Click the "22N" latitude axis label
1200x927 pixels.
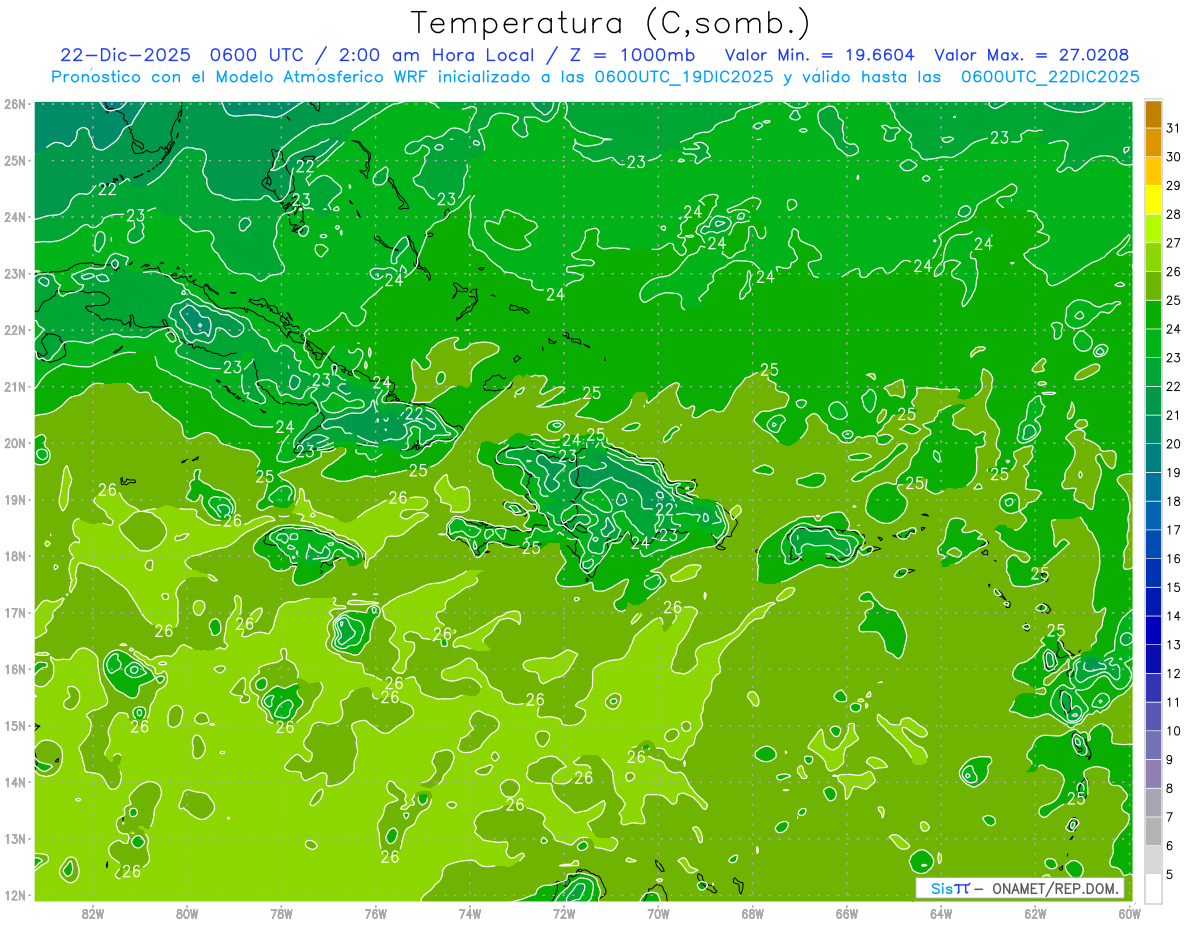[x=15, y=330]
